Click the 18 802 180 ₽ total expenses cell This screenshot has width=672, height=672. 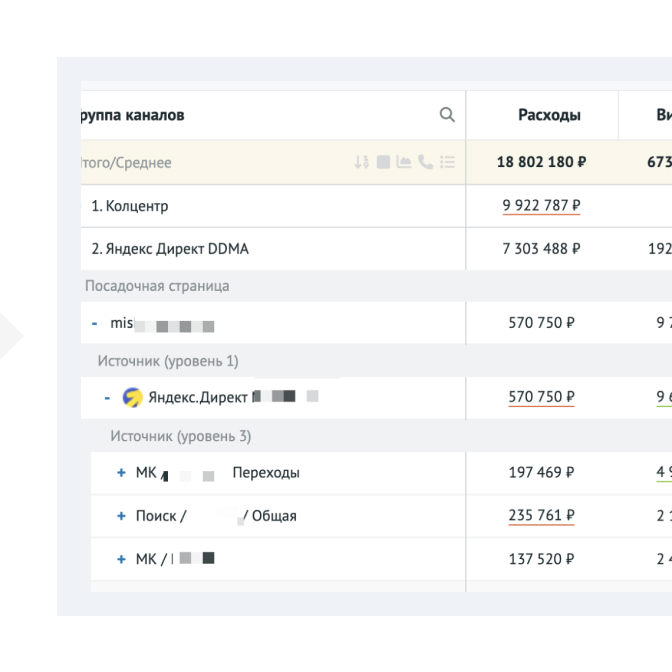click(541, 163)
